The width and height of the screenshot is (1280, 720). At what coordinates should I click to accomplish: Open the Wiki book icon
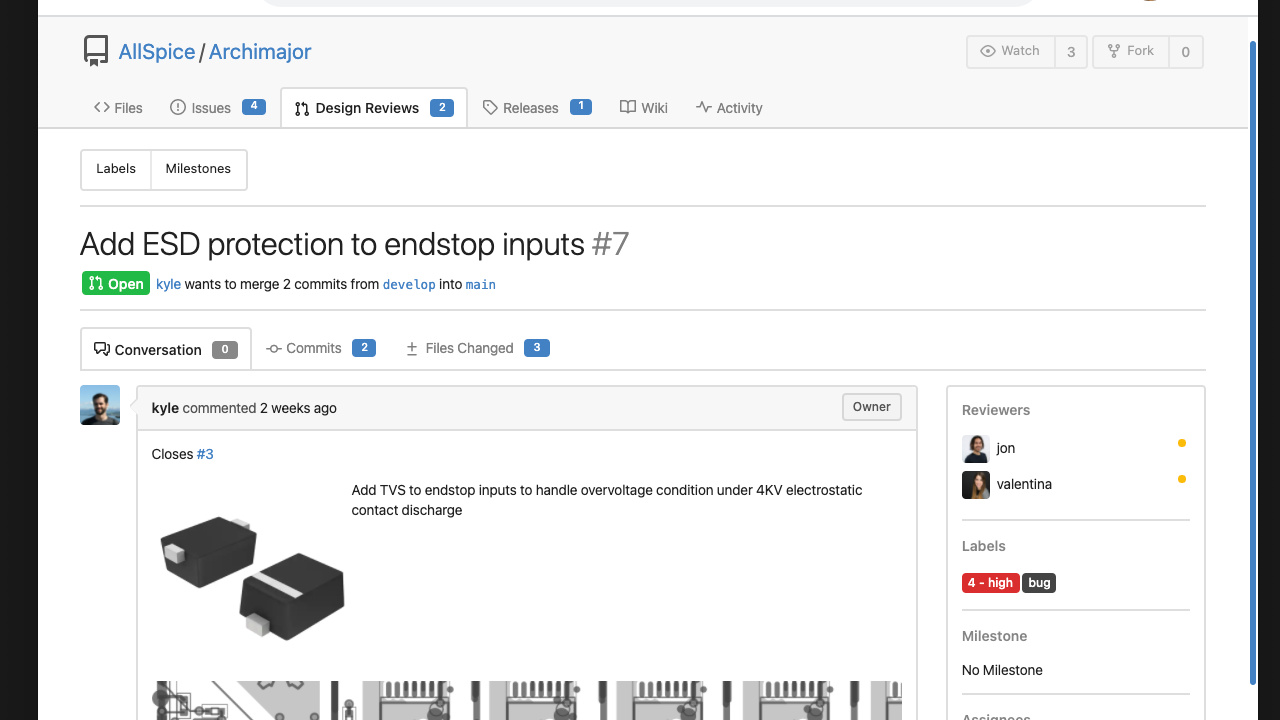click(x=628, y=108)
